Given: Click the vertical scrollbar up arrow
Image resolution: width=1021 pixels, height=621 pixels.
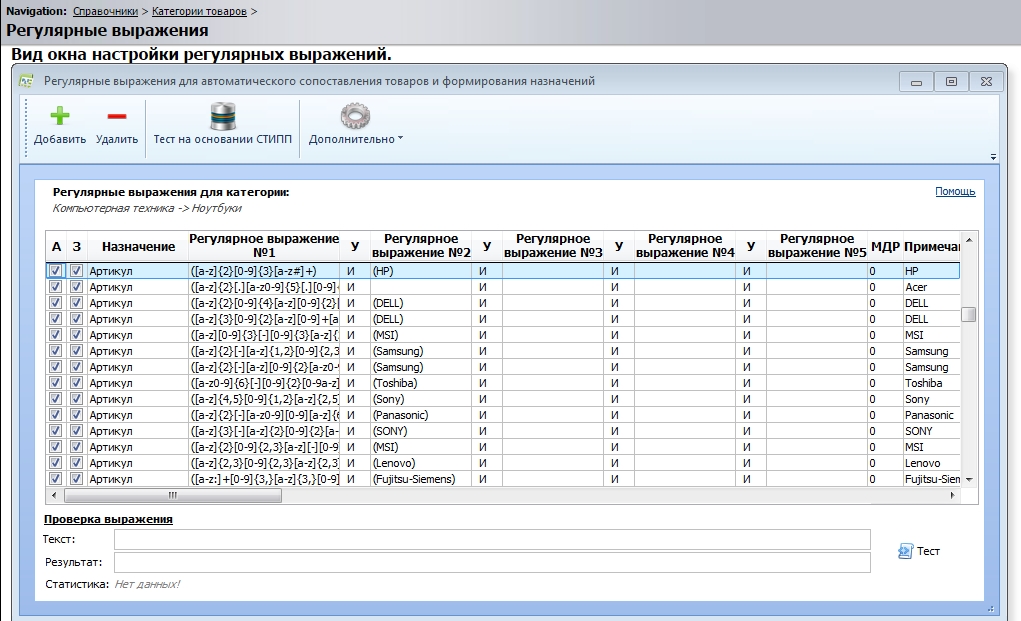Looking at the screenshot, I should tap(969, 240).
